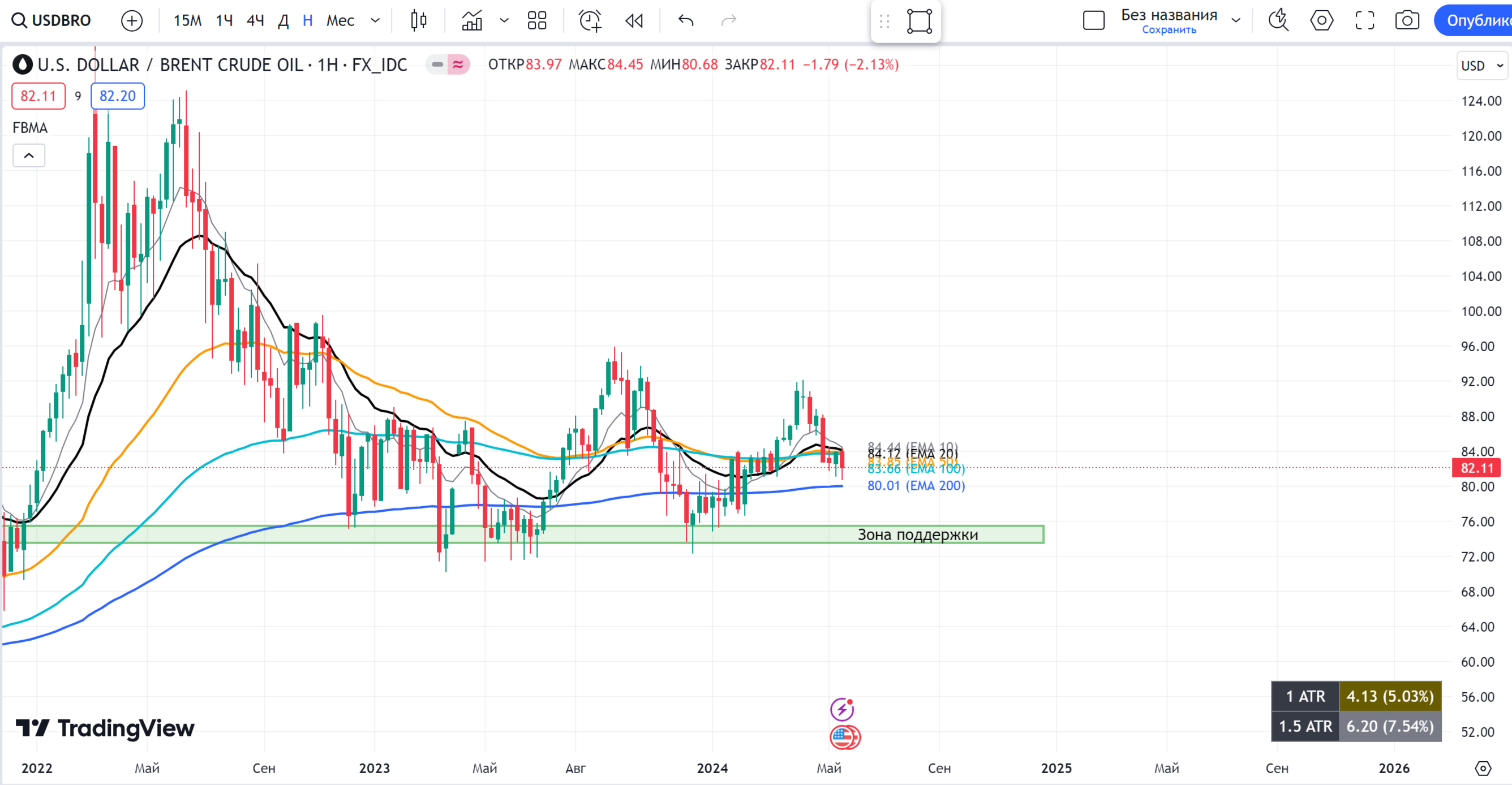
Task: Open the candlestick chart style menu
Action: [x=419, y=20]
